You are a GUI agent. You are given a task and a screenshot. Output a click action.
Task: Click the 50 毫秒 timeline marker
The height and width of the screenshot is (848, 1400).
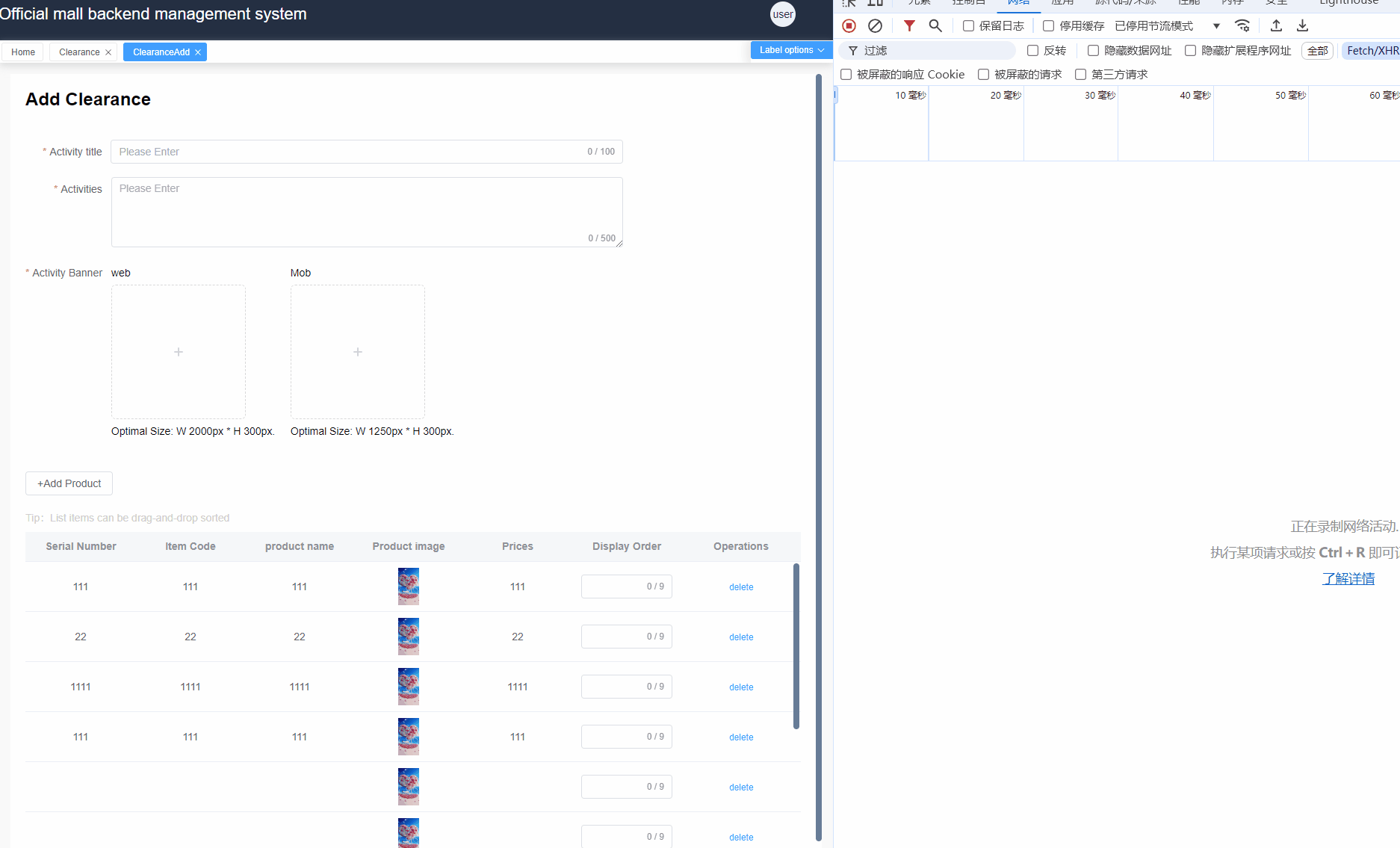[x=1290, y=96]
